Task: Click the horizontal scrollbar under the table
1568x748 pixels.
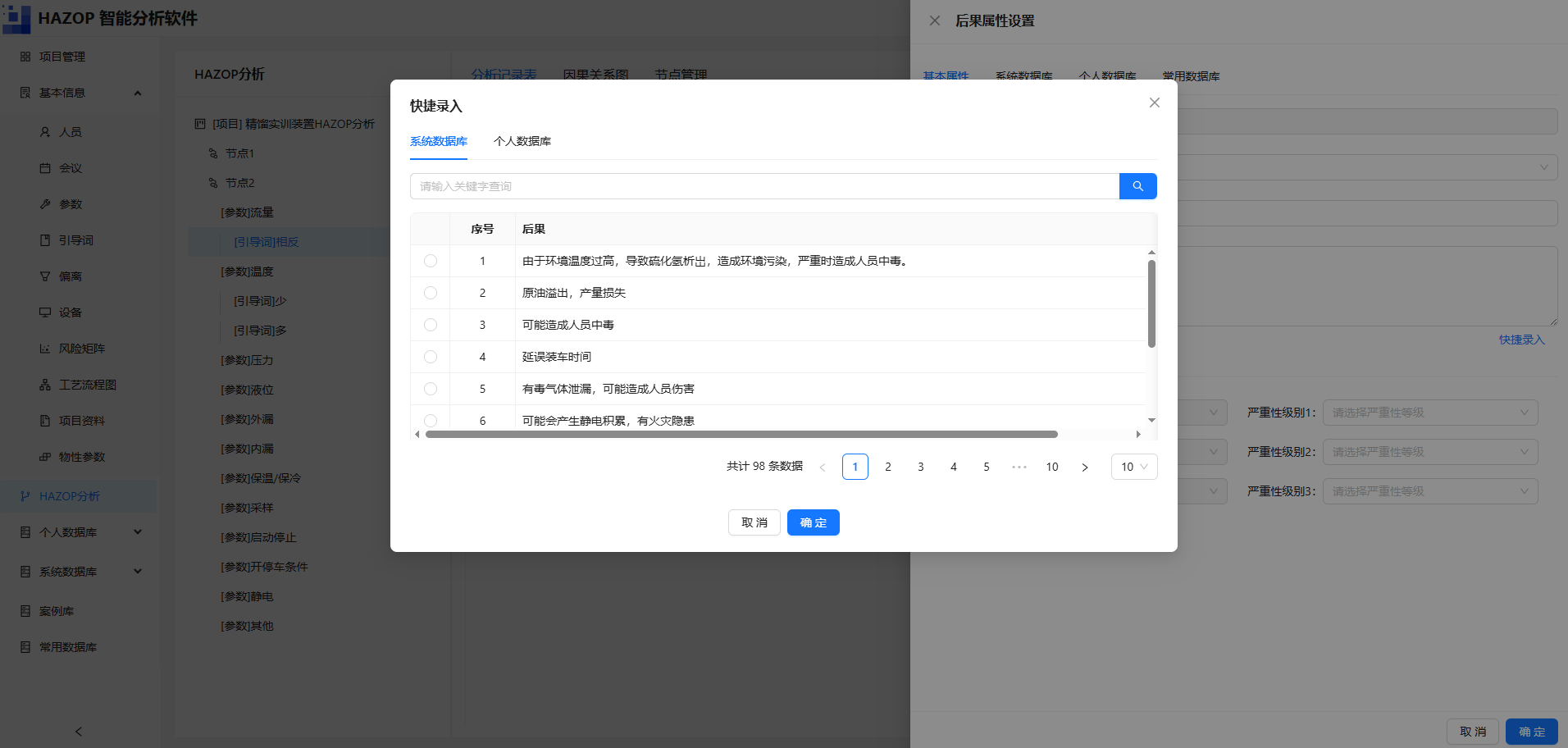Action: 741,435
